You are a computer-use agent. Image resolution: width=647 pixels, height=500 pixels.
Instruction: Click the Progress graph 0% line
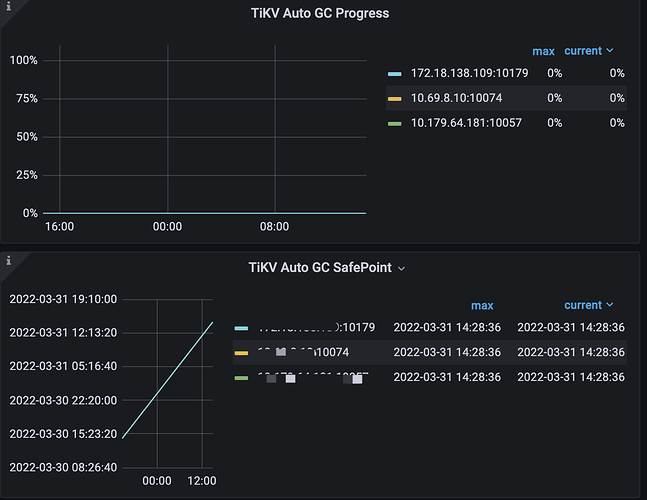(x=204, y=213)
